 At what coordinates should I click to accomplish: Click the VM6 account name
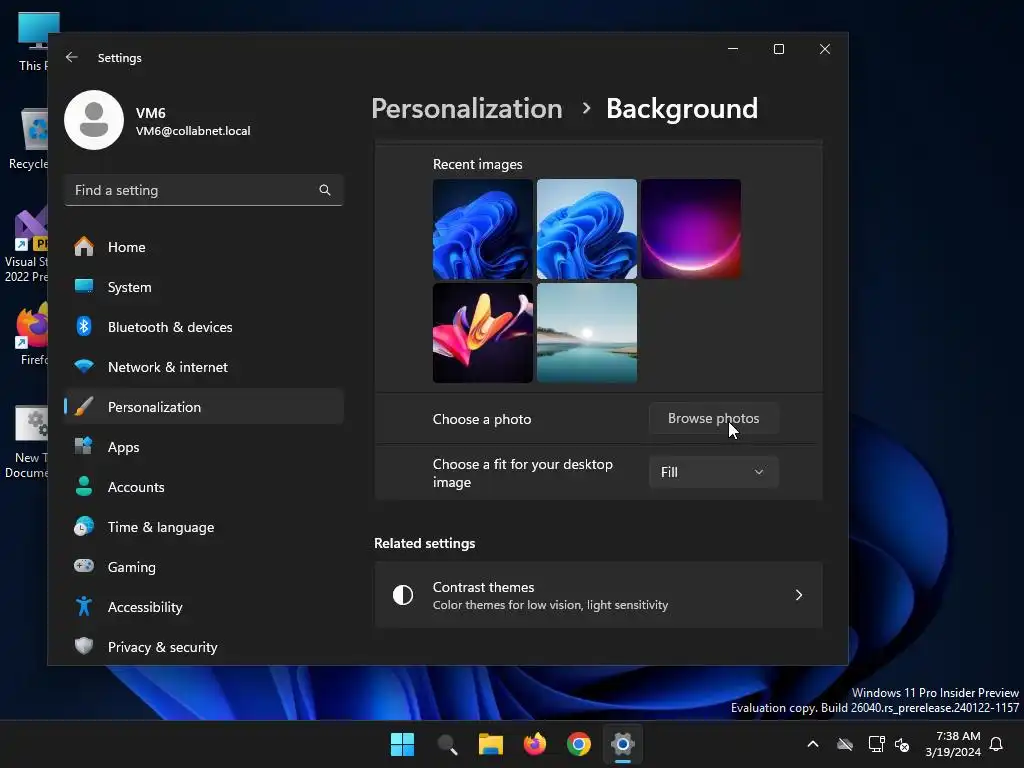(151, 113)
